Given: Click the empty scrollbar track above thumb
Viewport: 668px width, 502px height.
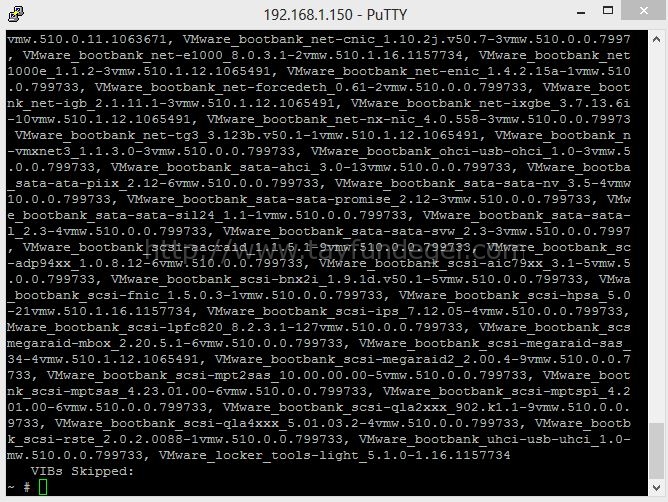Looking at the screenshot, I should (x=656, y=234).
